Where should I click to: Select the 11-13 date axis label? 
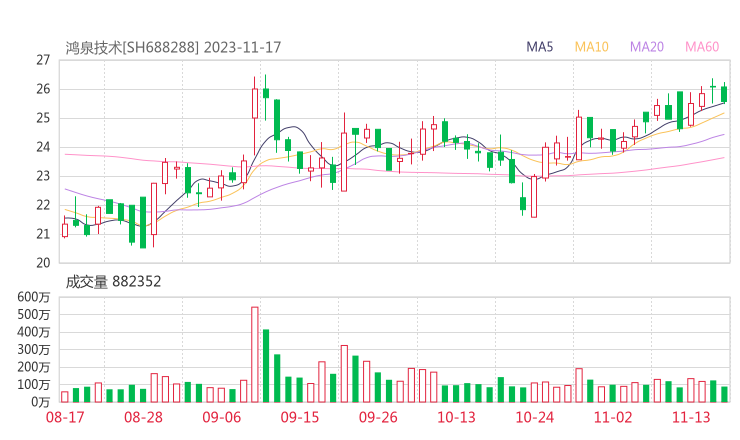pos(691,417)
